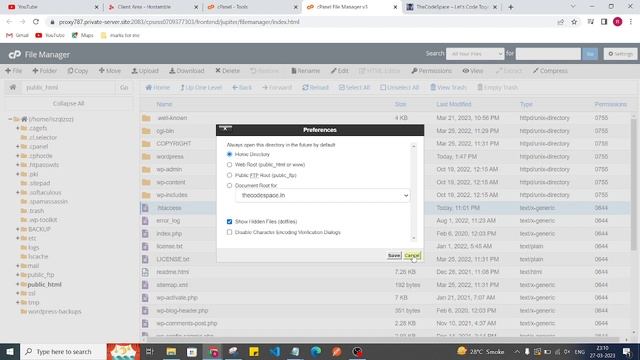
Task: Click Back in the navigation bar
Action: pyautogui.click(x=242, y=87)
